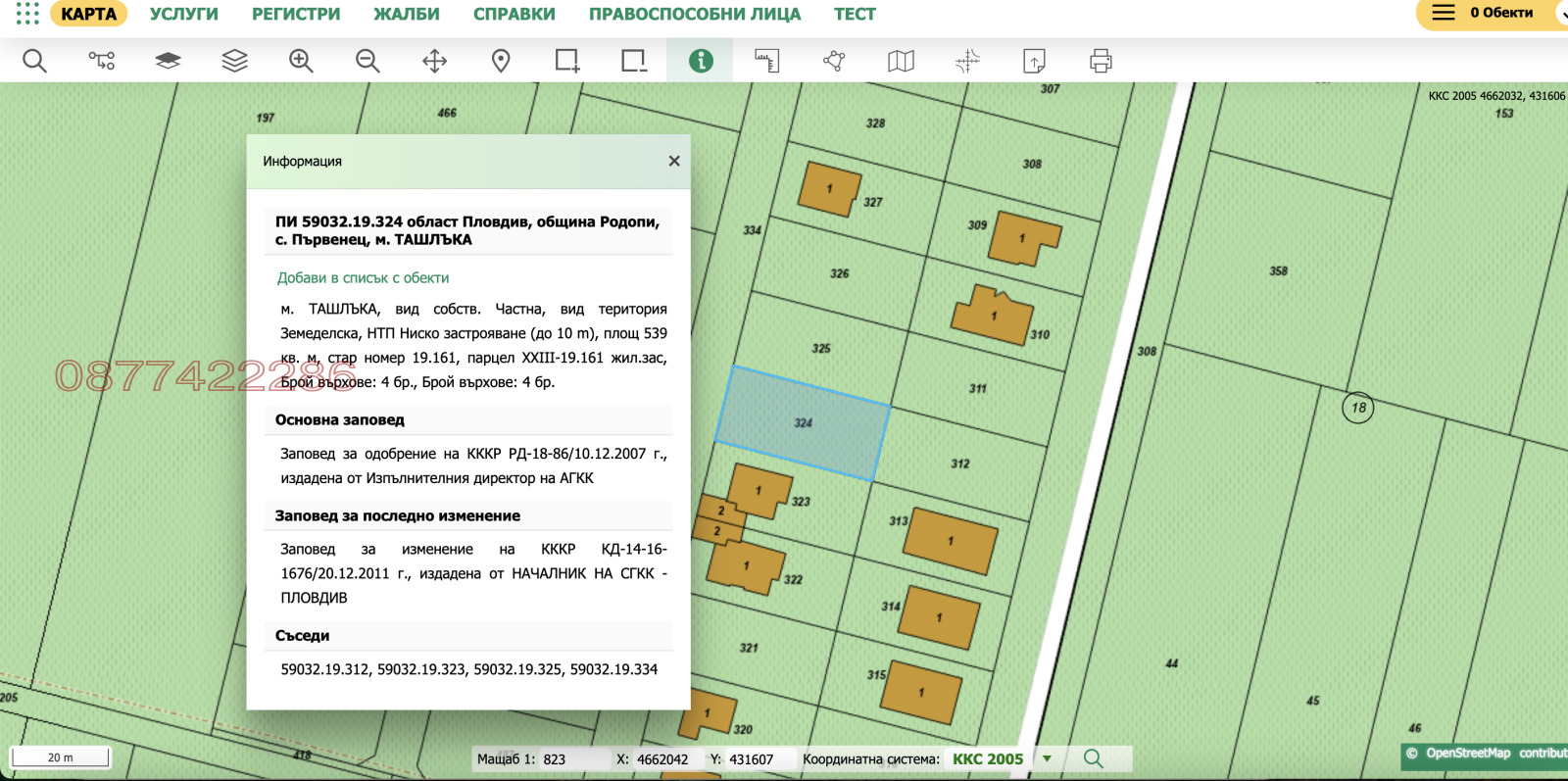Expand the coordinate system dropdown arrow
Screen dimensions: 1568x781
[x=1047, y=758]
